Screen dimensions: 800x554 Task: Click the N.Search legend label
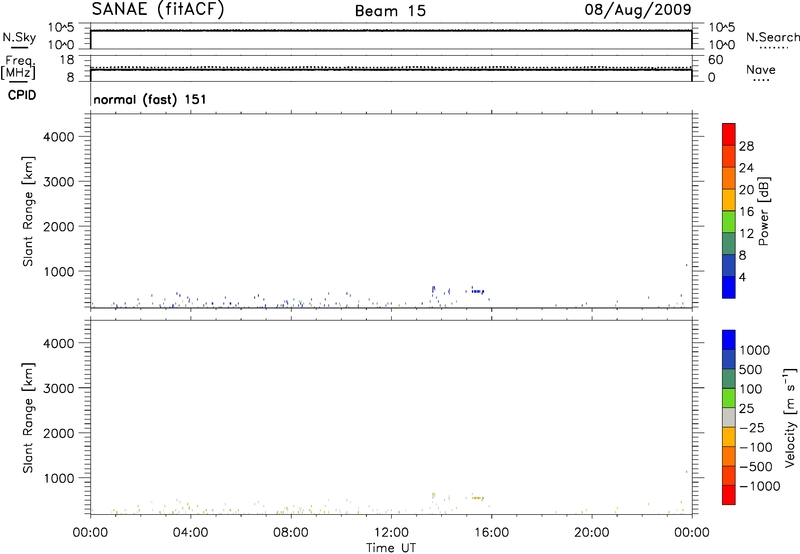[772, 37]
